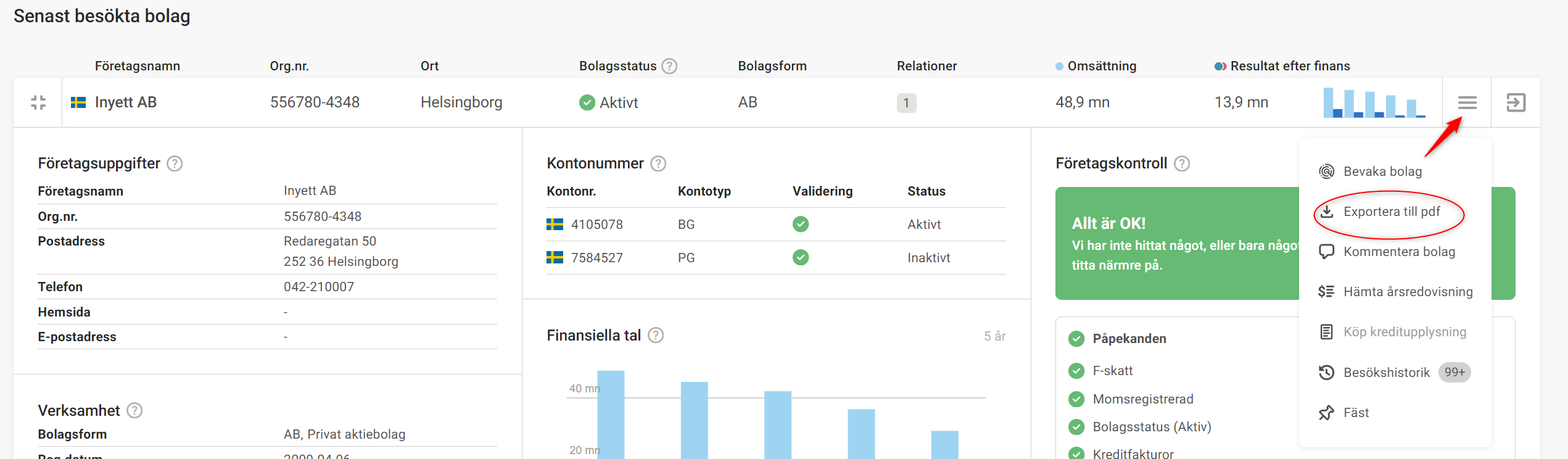Select account number 7584527
The image size is (1568, 459).
click(x=597, y=258)
